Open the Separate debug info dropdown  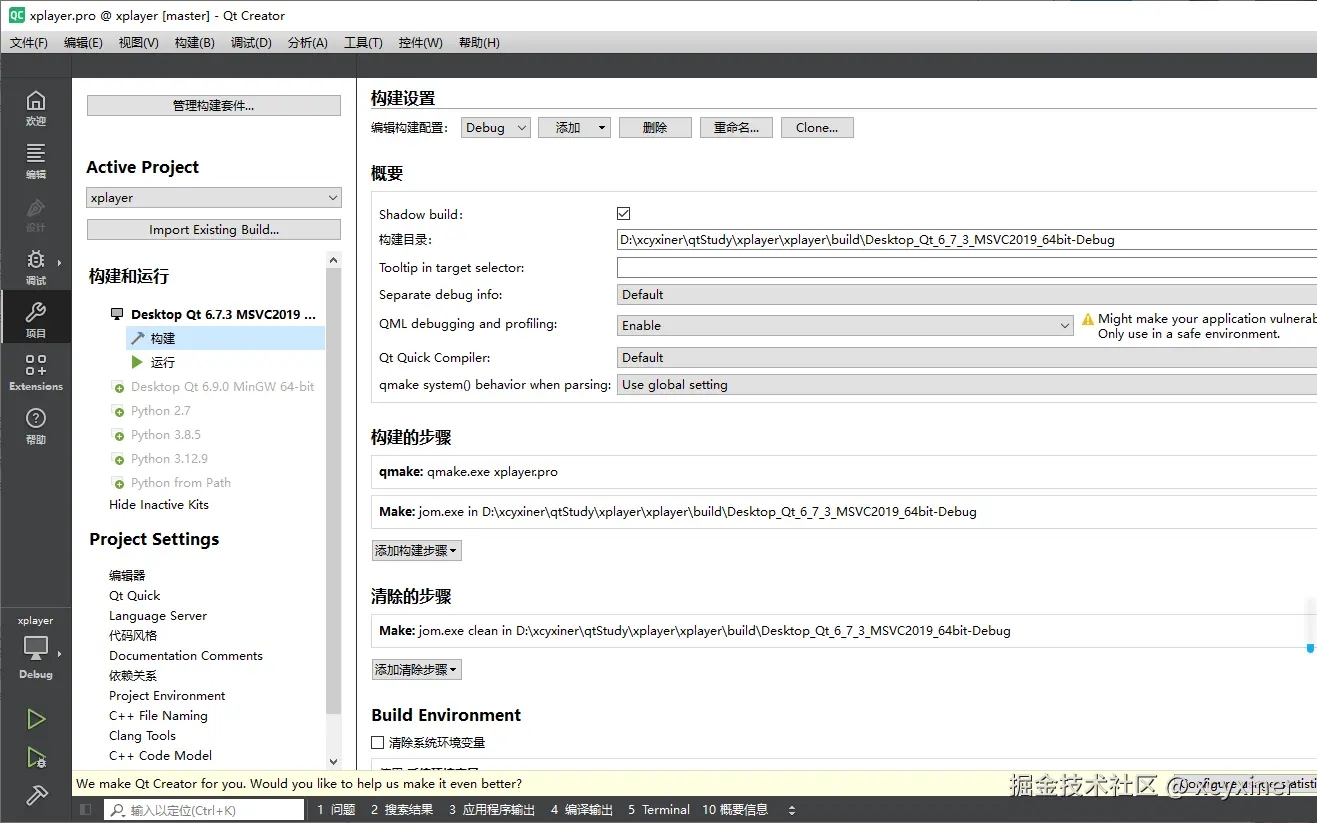pos(967,294)
